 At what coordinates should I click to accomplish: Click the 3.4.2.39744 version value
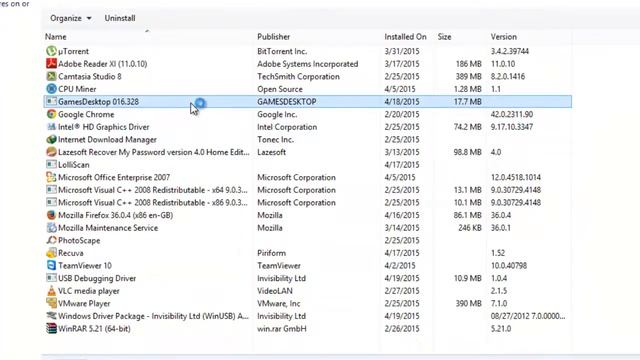(x=510, y=51)
